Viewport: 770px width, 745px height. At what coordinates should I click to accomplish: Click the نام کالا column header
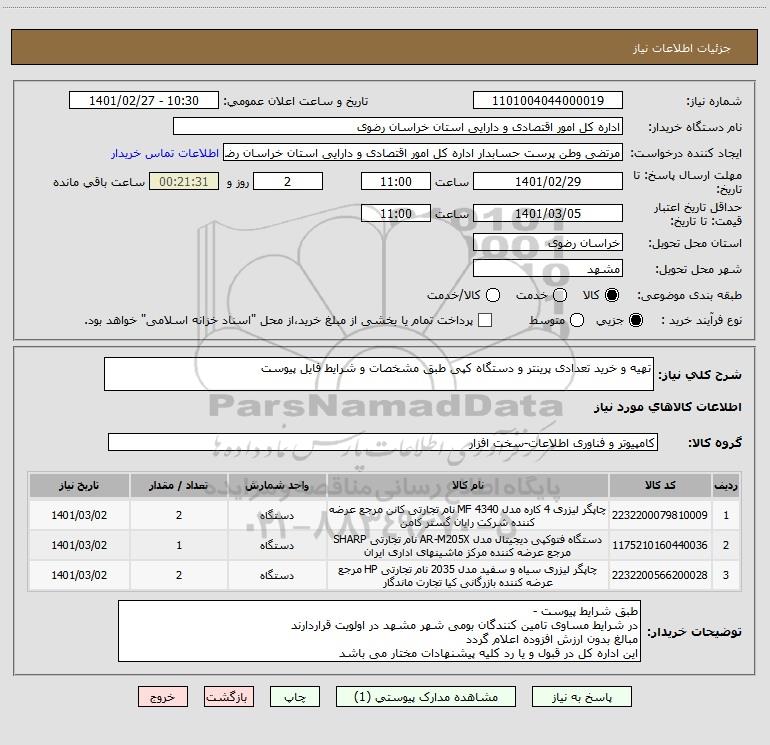point(468,485)
